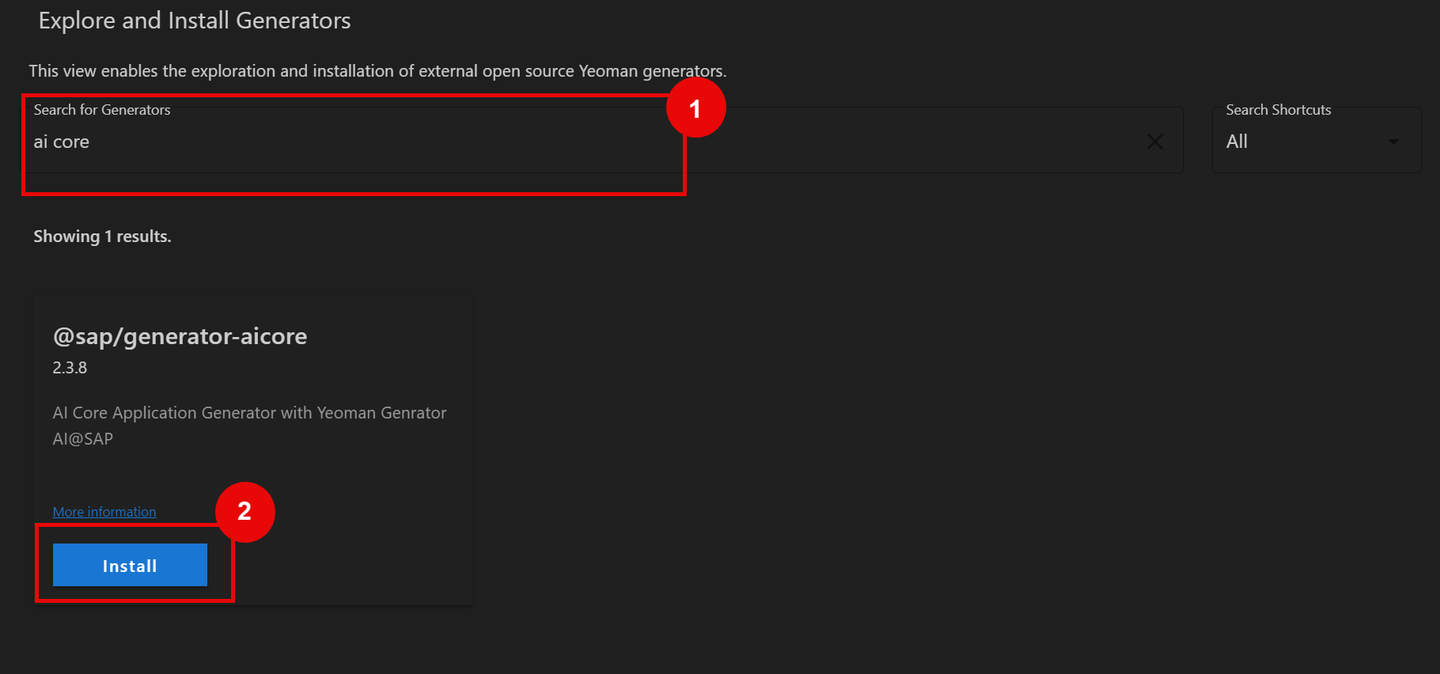Clear the generator search text with X icon
The image size is (1440, 674).
[x=1154, y=142]
